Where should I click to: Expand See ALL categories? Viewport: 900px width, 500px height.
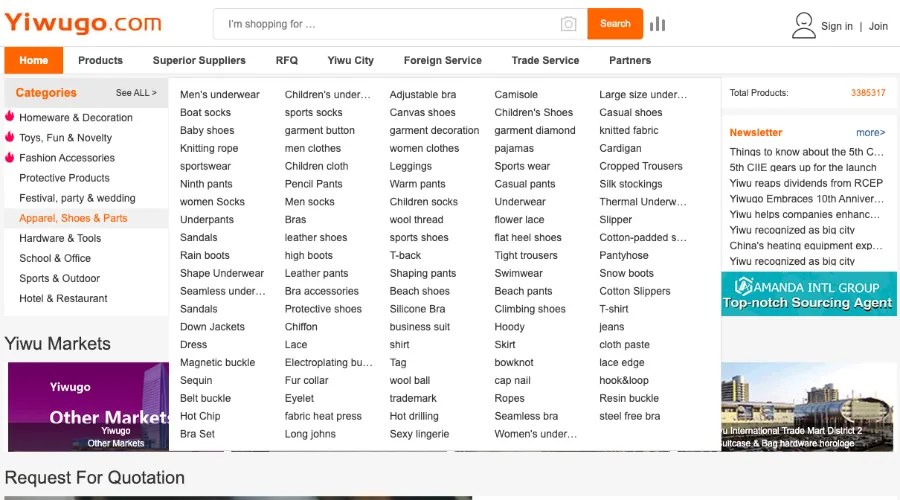coord(136,92)
